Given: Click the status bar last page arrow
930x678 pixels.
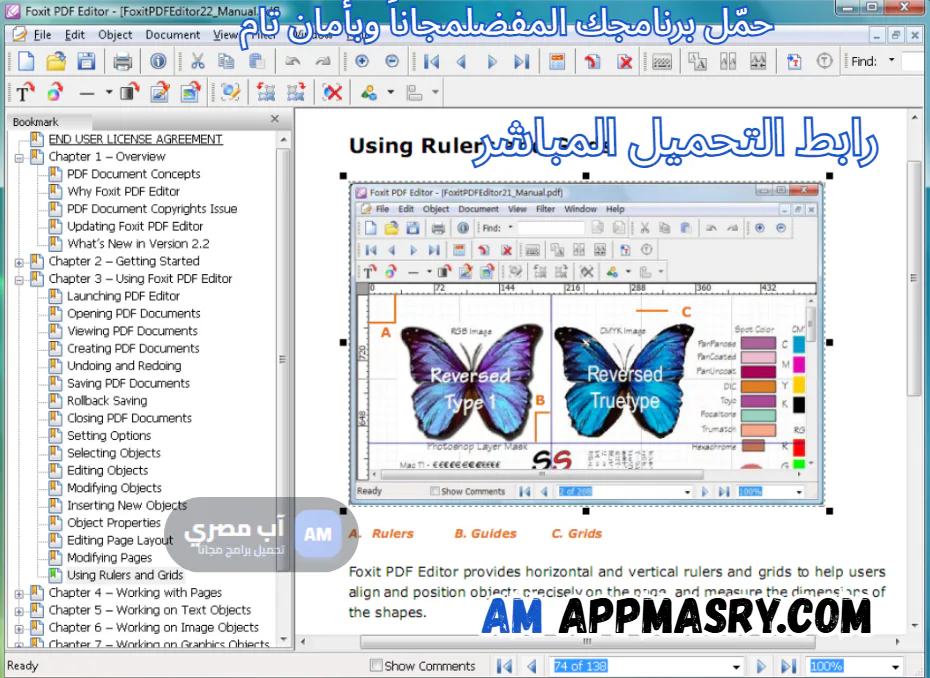Looking at the screenshot, I should 788,666.
